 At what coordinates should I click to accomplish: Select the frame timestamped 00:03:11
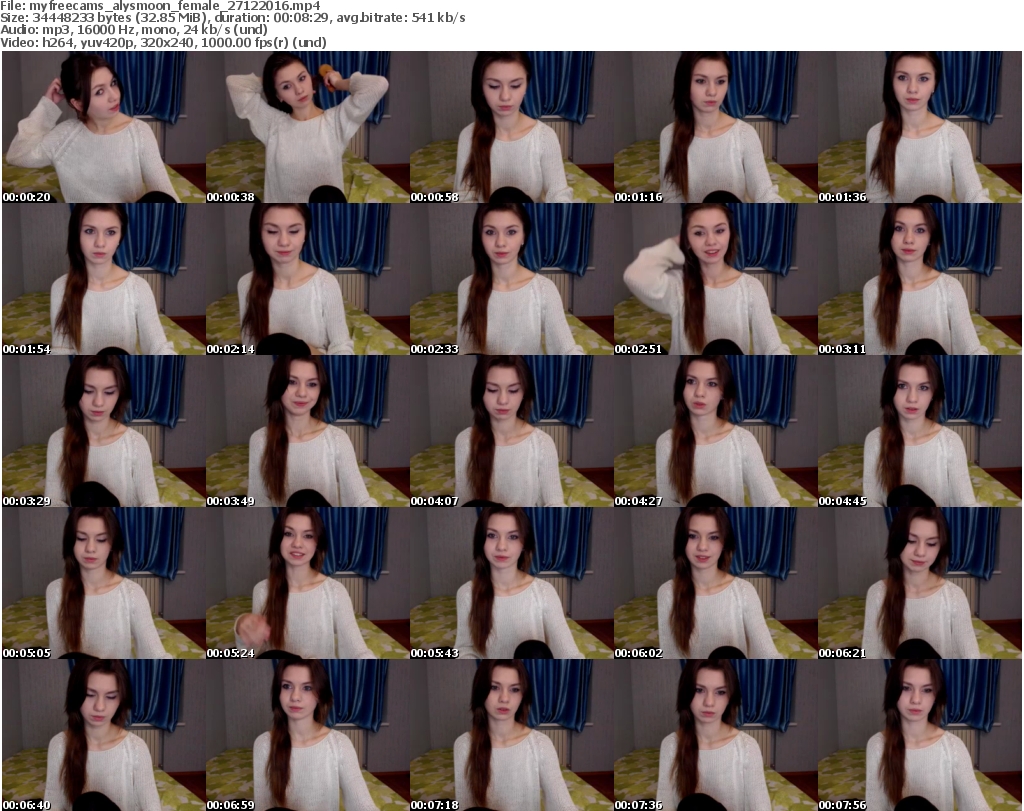[x=920, y=279]
